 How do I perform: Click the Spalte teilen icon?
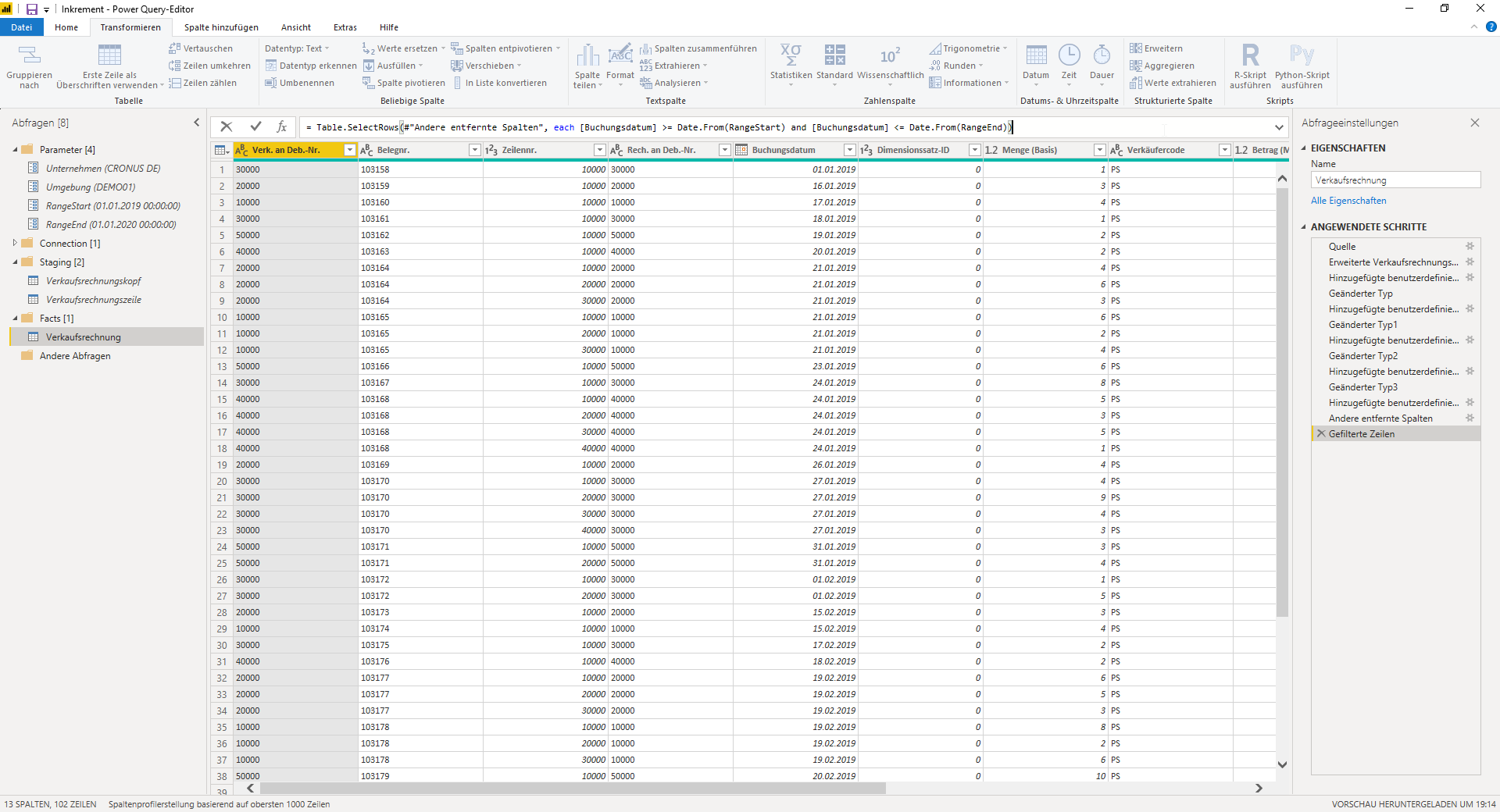coord(587,55)
